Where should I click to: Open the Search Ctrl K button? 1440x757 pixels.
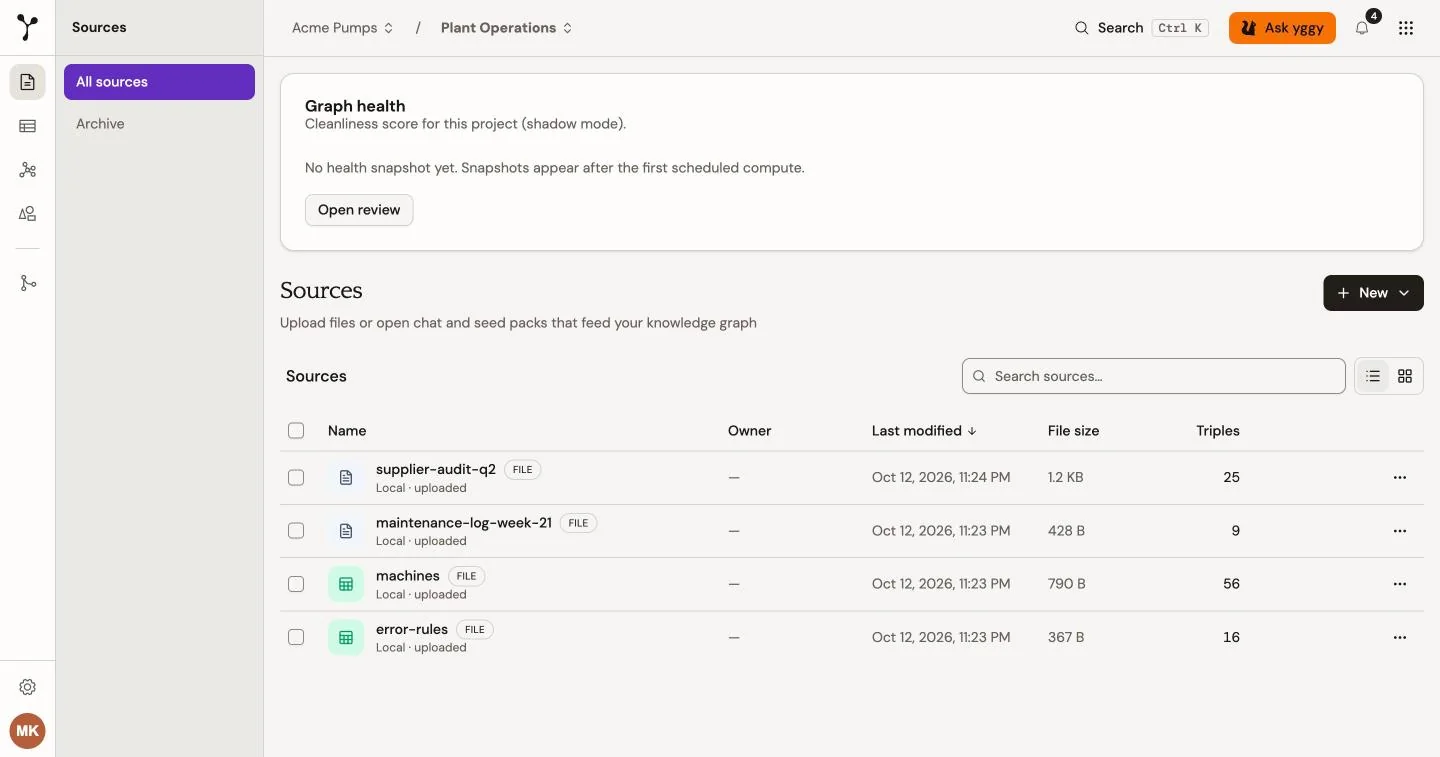click(1140, 28)
